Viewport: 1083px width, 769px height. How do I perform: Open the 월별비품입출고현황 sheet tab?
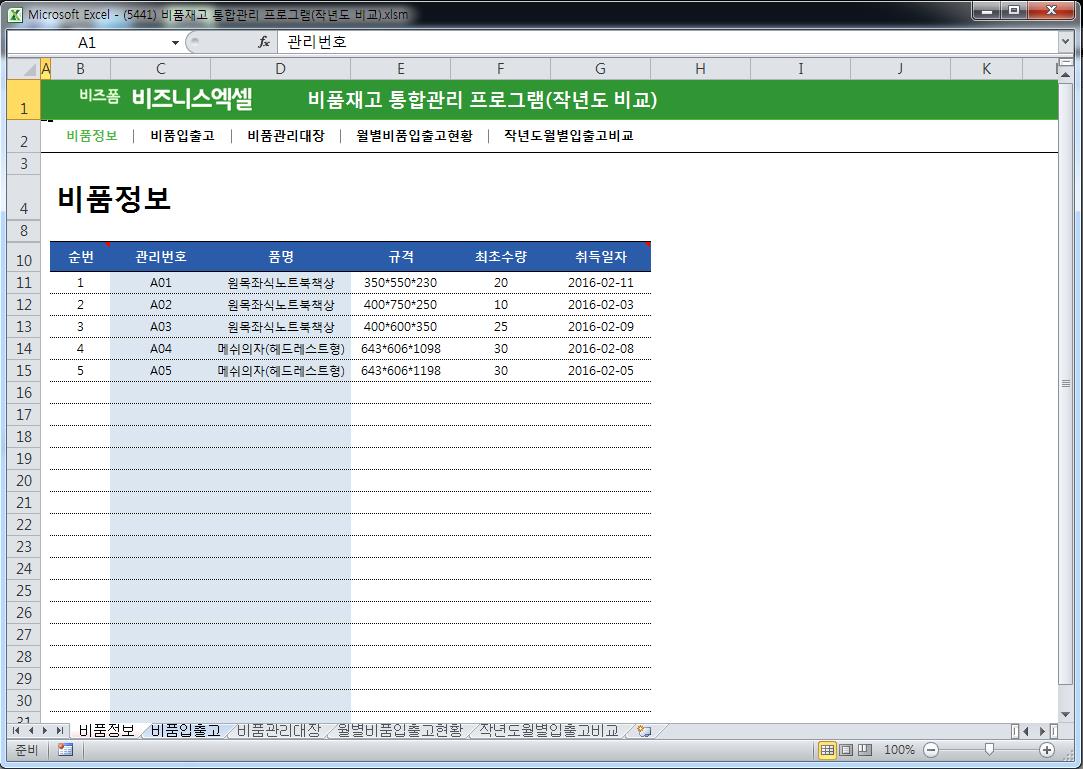click(x=400, y=731)
